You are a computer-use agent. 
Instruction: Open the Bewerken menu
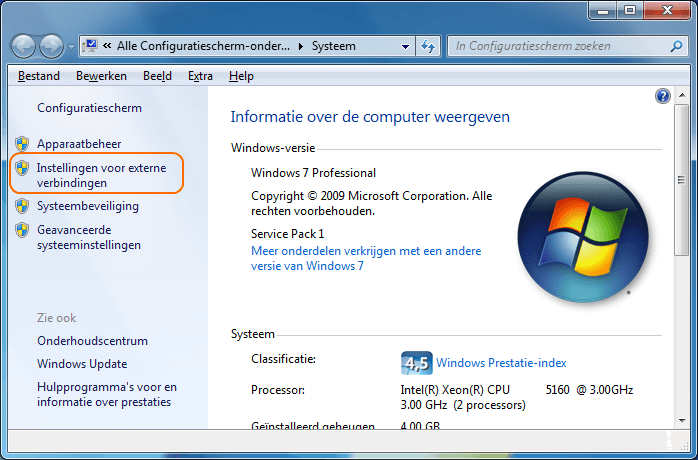(x=101, y=76)
